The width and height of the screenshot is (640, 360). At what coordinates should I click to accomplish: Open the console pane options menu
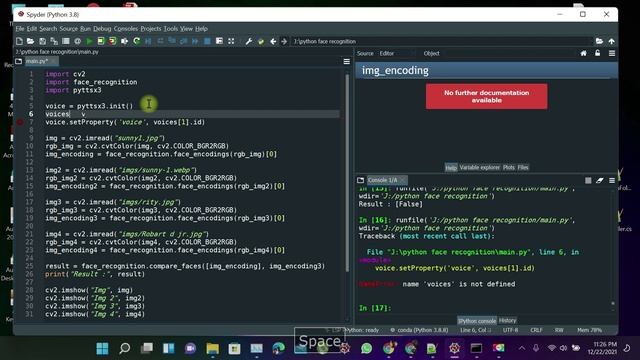pos(612,180)
